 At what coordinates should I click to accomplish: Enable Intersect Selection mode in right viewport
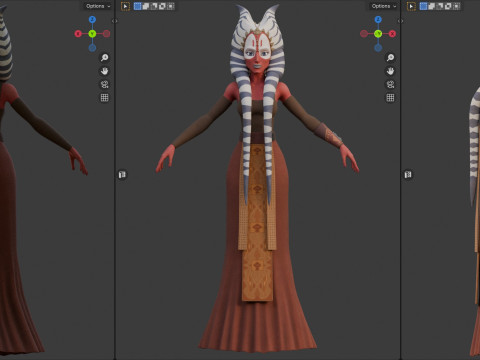pyautogui.click(x=456, y=6)
